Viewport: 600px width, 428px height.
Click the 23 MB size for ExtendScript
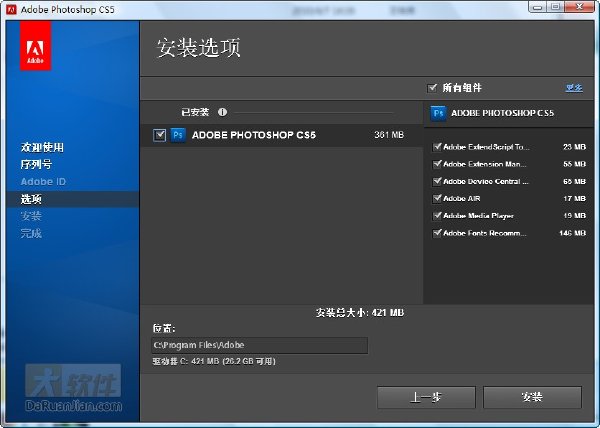coord(574,147)
